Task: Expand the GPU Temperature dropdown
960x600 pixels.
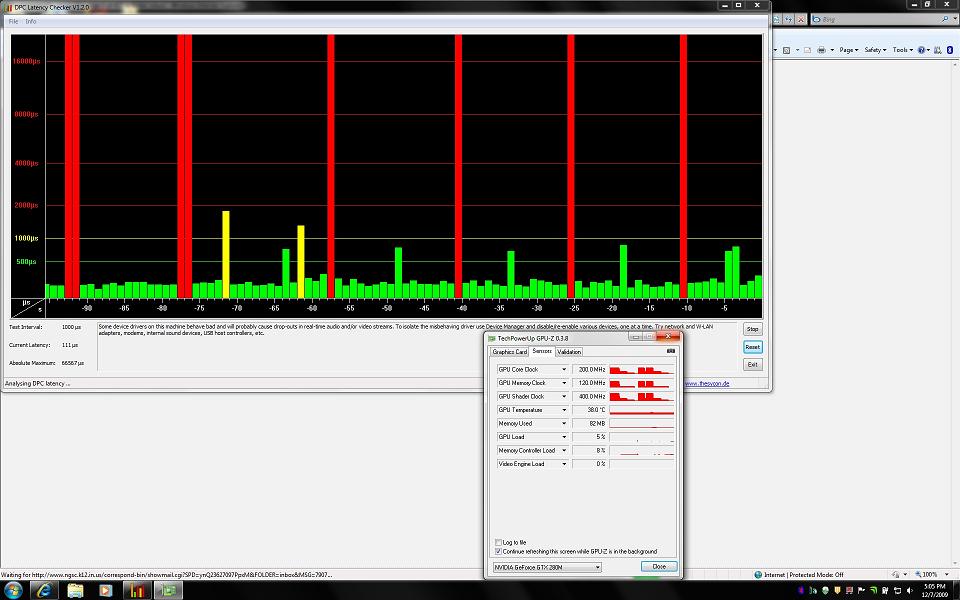Action: 564,410
